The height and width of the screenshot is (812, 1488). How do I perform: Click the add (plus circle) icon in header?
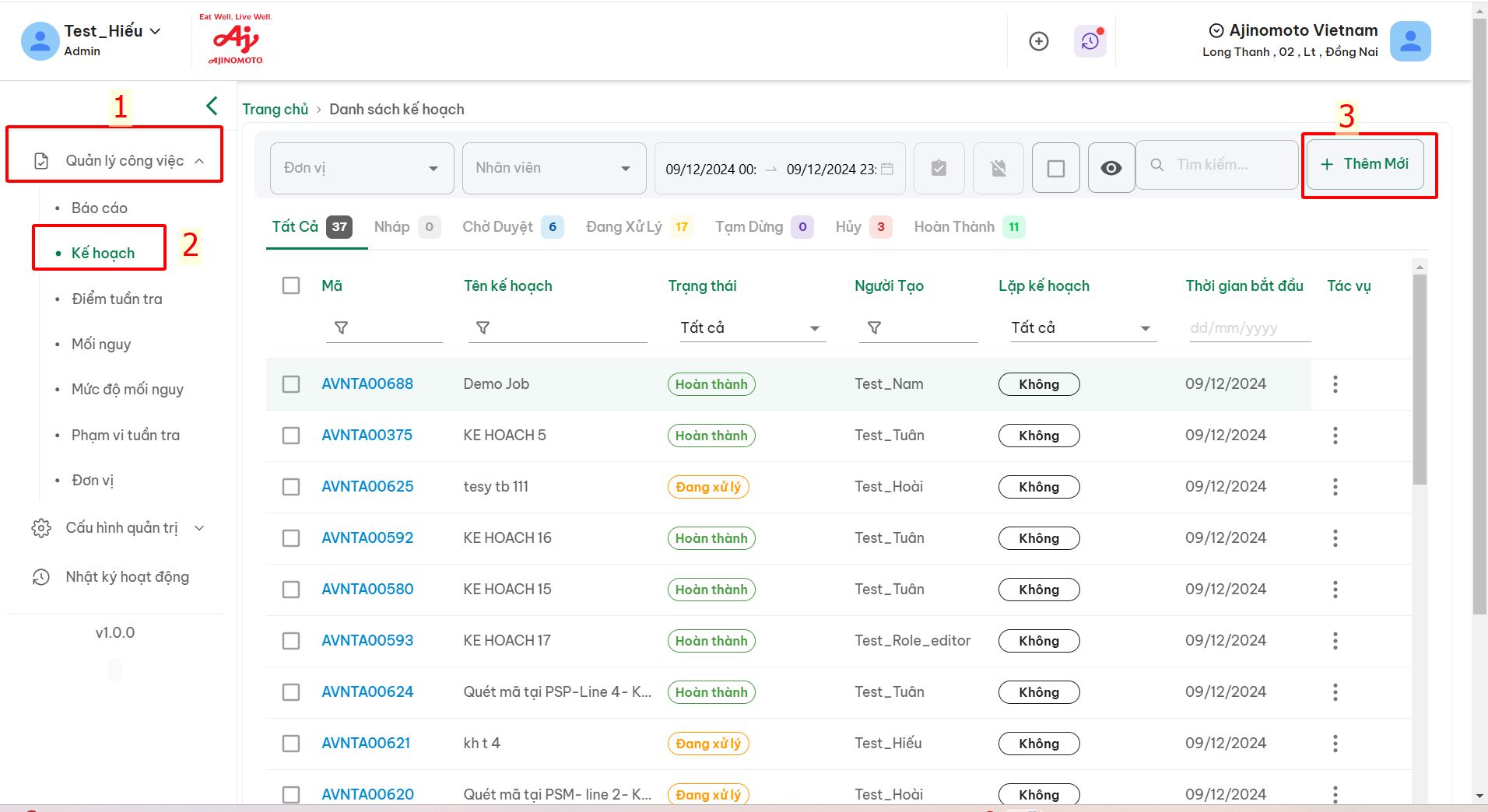tap(1039, 41)
